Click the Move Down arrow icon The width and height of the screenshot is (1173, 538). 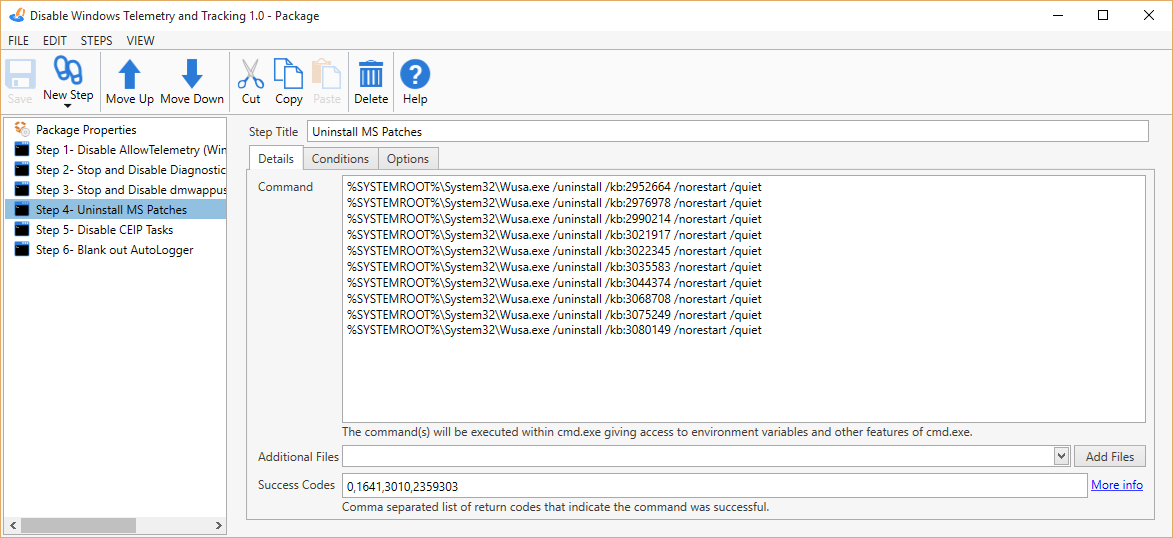[x=192, y=74]
